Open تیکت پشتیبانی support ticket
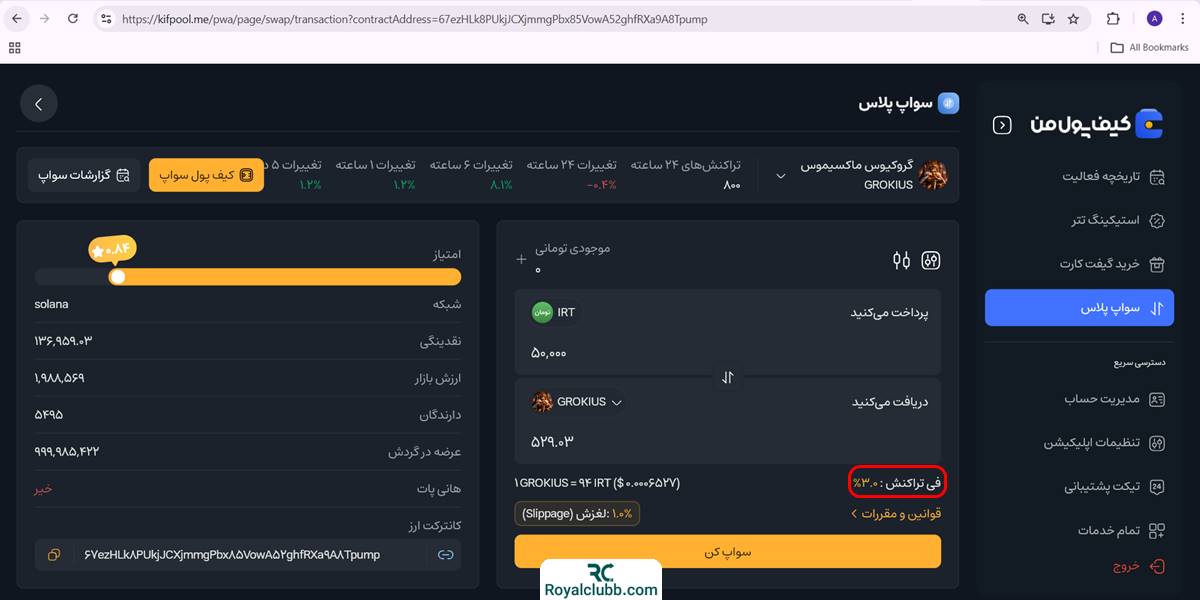The height and width of the screenshot is (600, 1200). (x=1114, y=487)
